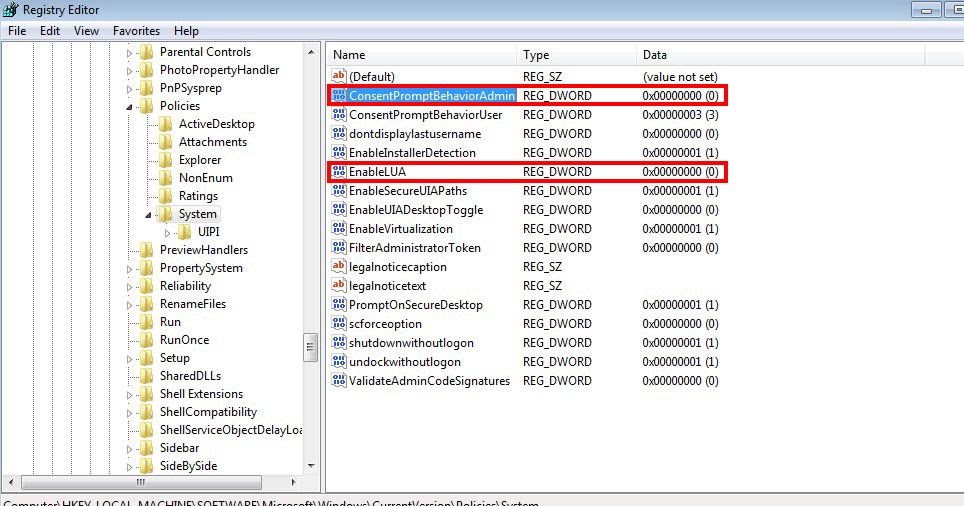Click tree horizontal scrollbar right arrow

294,482
